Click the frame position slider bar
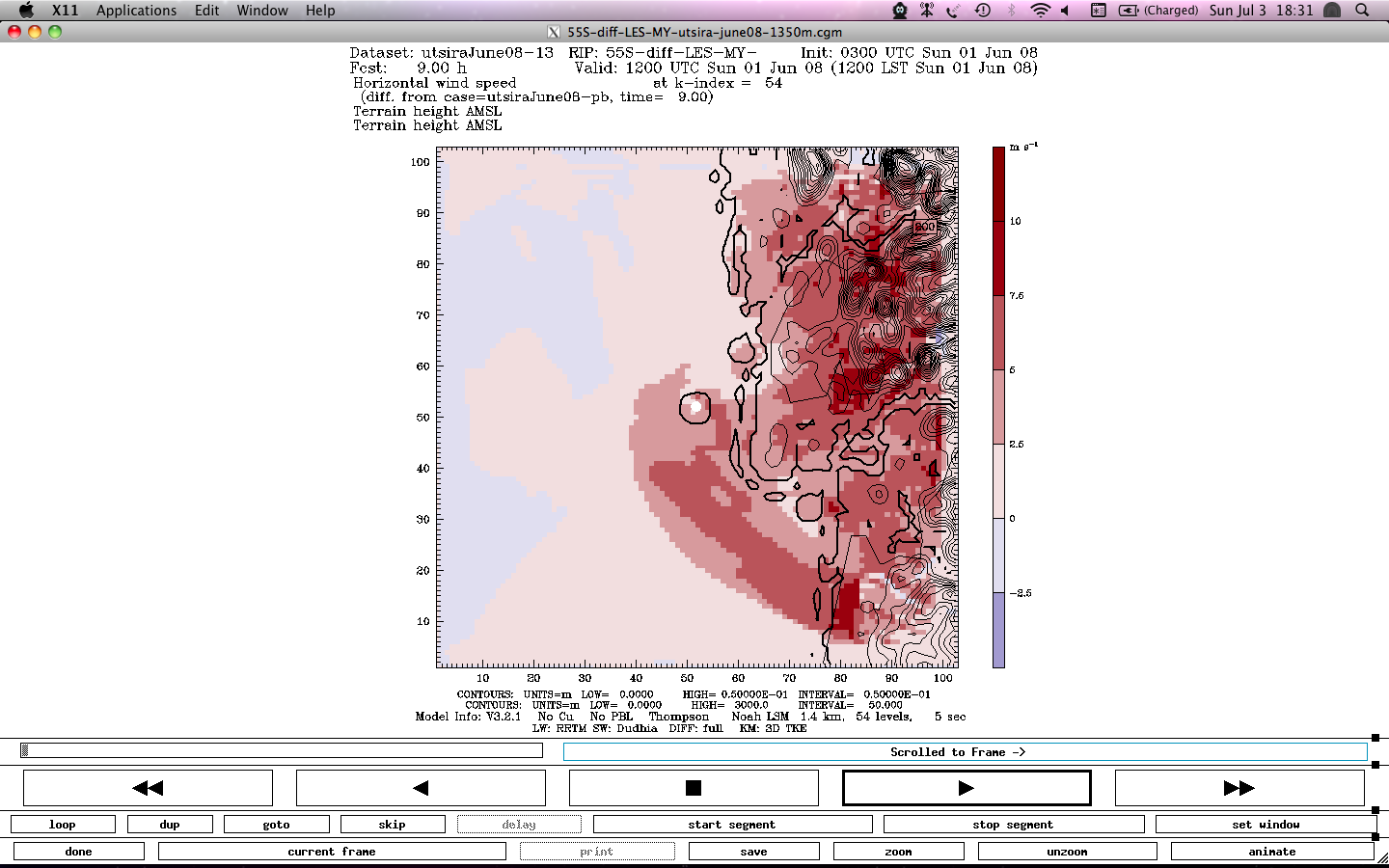The image size is (1389, 868). [282, 750]
